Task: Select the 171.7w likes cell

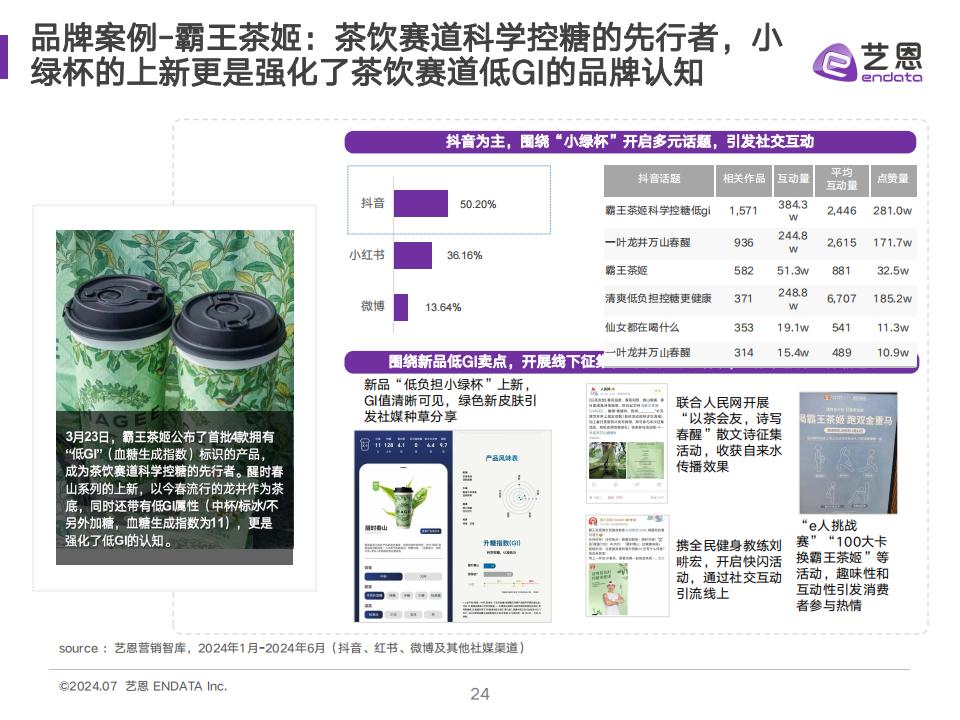Action: pos(893,242)
